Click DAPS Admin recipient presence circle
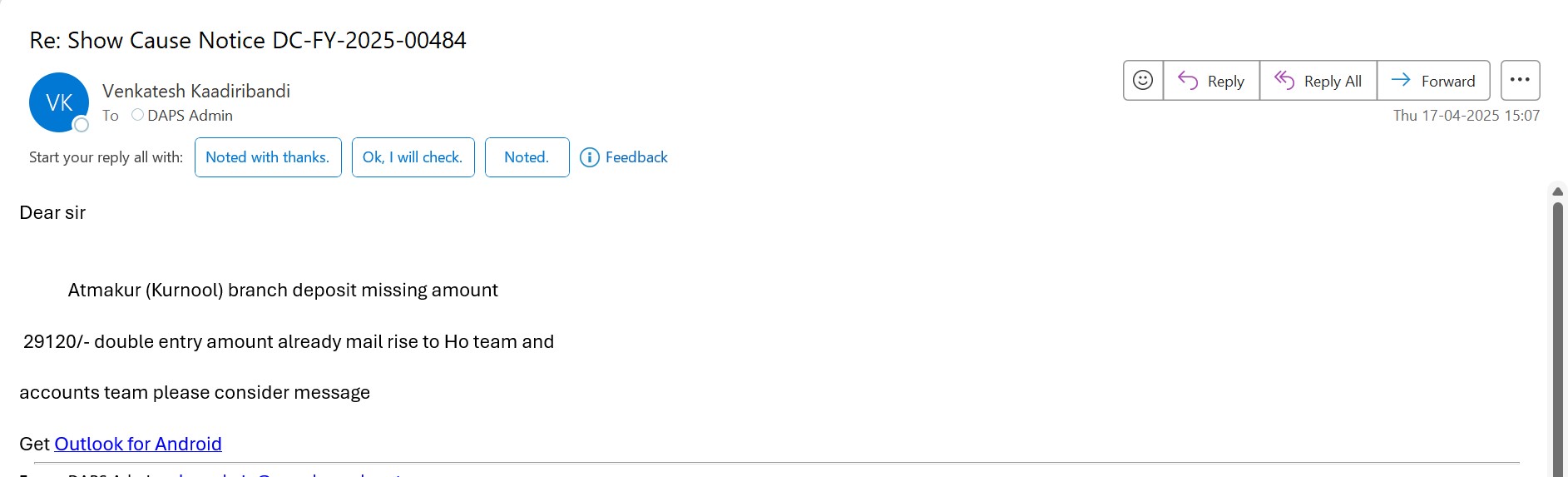Screen dimensions: 1568x477 click(x=138, y=115)
